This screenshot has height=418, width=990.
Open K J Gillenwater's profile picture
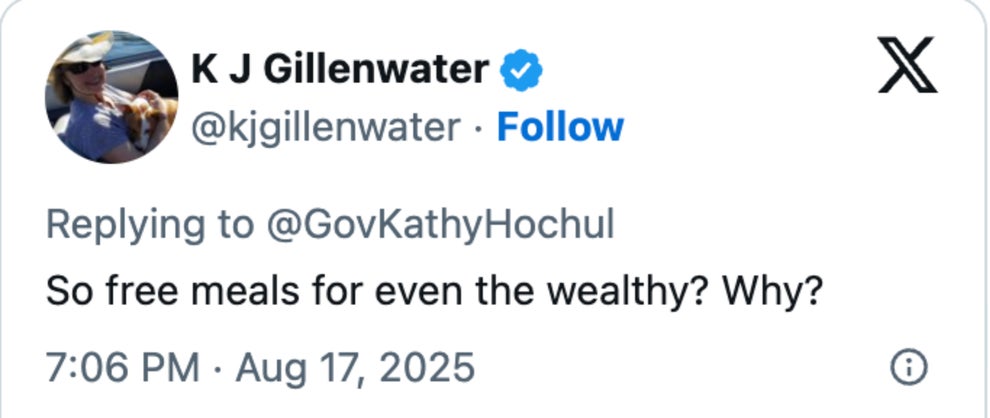point(112,97)
